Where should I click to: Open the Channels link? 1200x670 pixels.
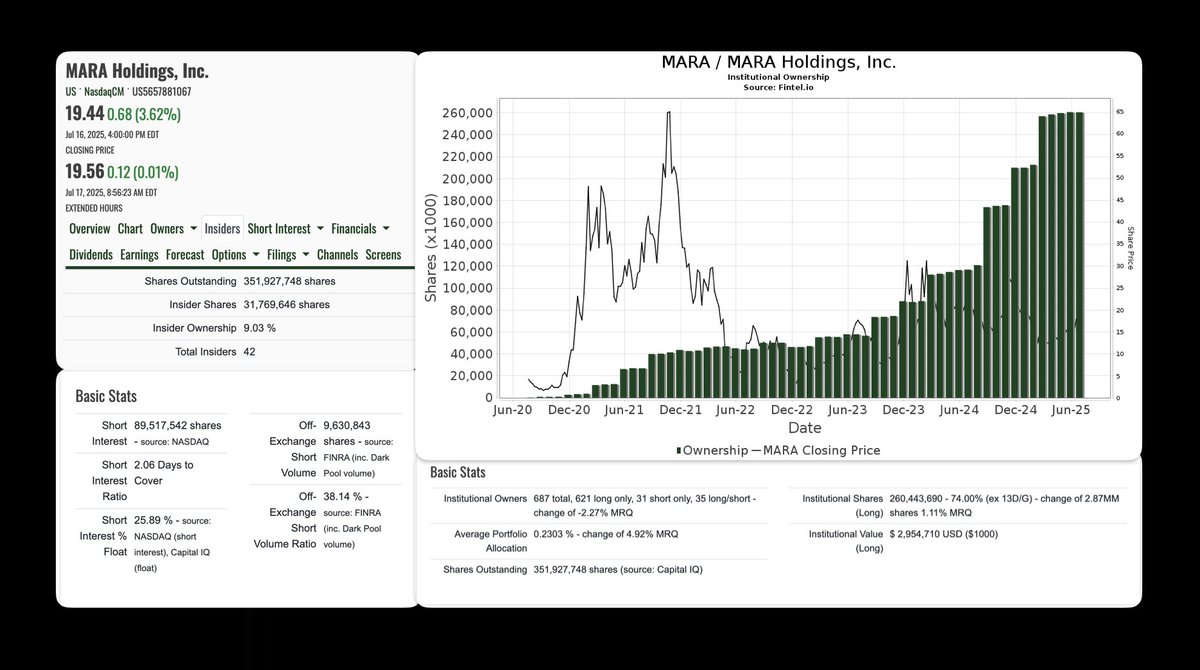338,255
